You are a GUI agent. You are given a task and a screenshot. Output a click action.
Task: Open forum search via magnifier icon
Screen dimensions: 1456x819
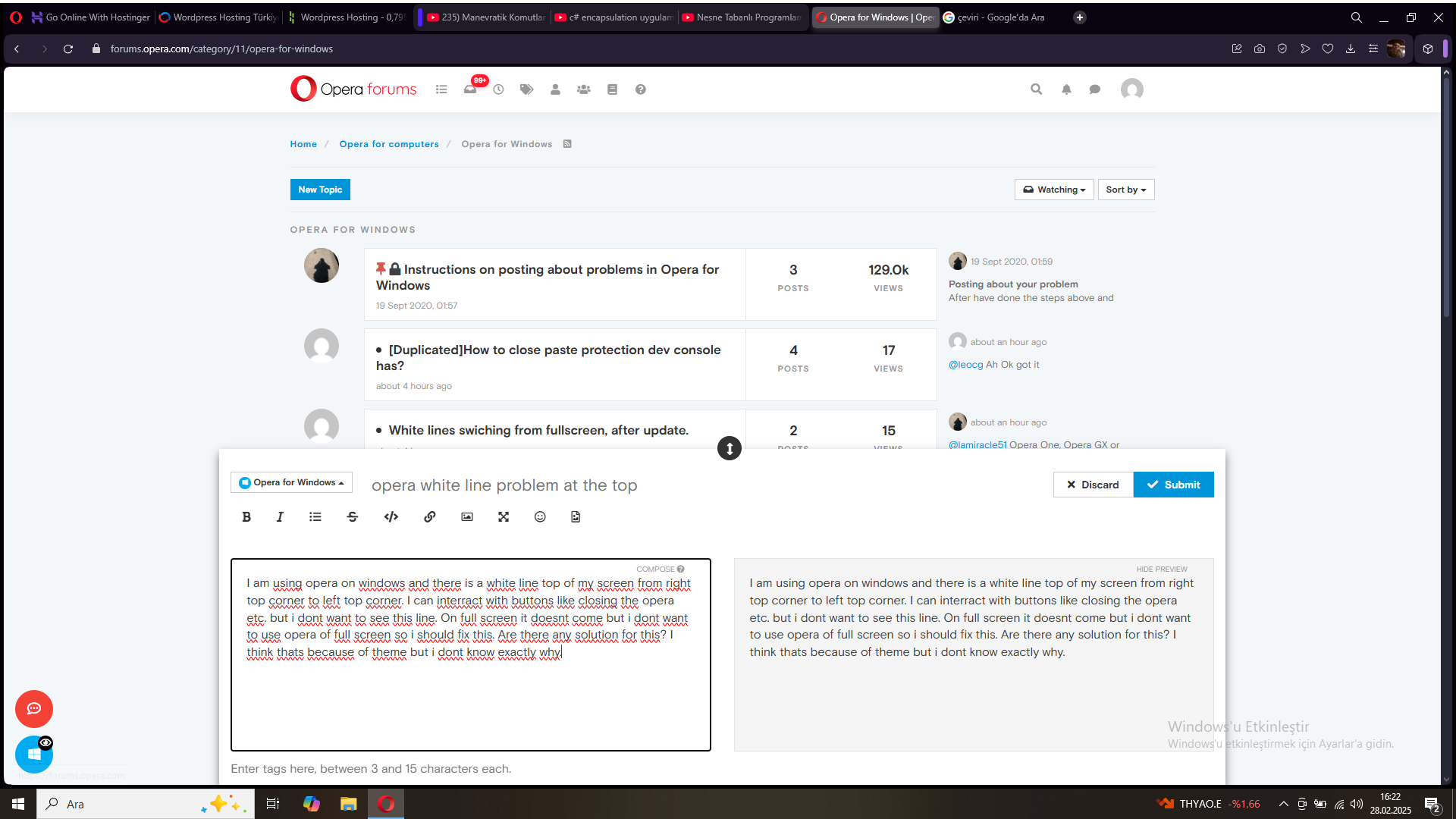pos(1036,89)
